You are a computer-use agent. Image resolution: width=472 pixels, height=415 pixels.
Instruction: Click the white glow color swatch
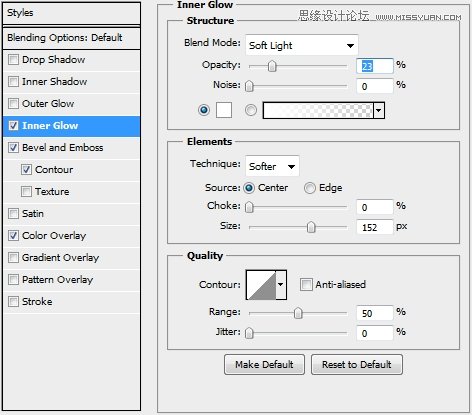(x=224, y=110)
